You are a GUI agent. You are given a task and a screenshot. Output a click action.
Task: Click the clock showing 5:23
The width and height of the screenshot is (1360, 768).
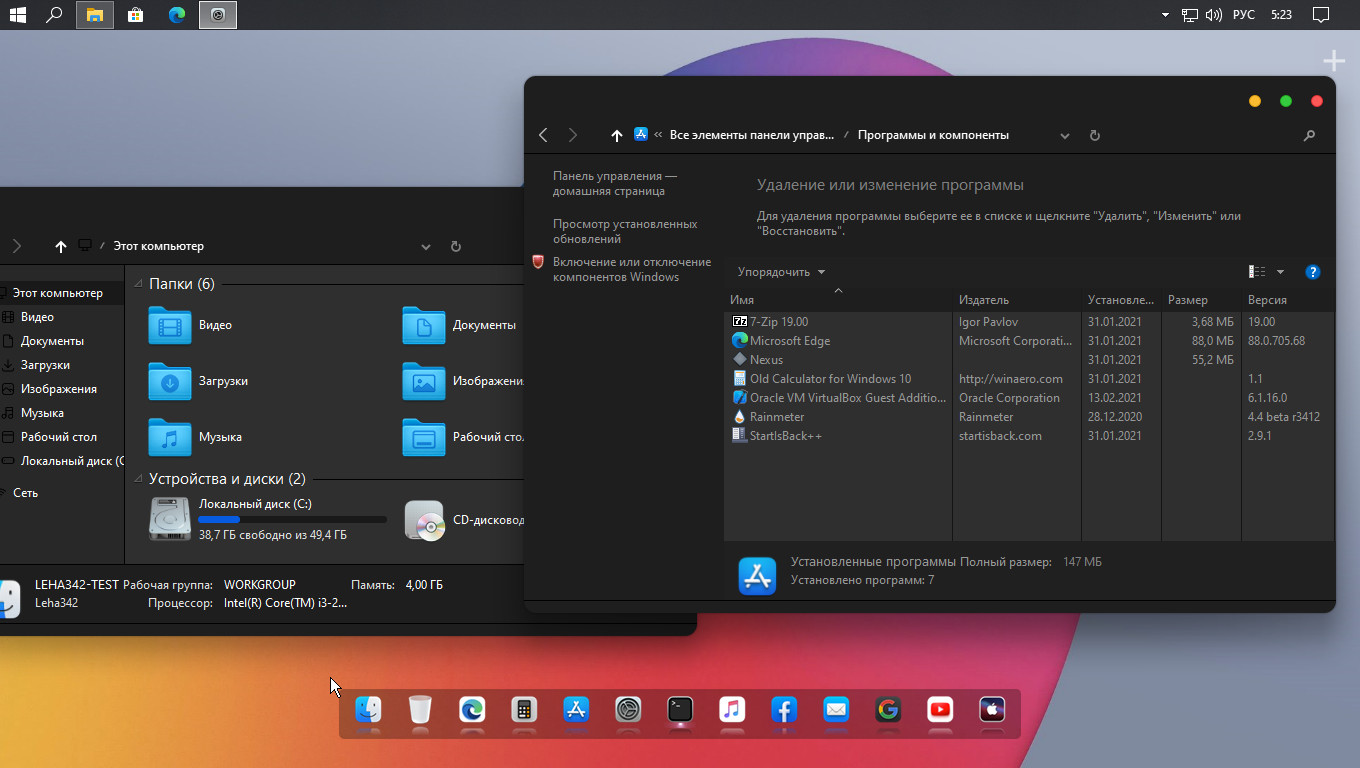click(1281, 15)
